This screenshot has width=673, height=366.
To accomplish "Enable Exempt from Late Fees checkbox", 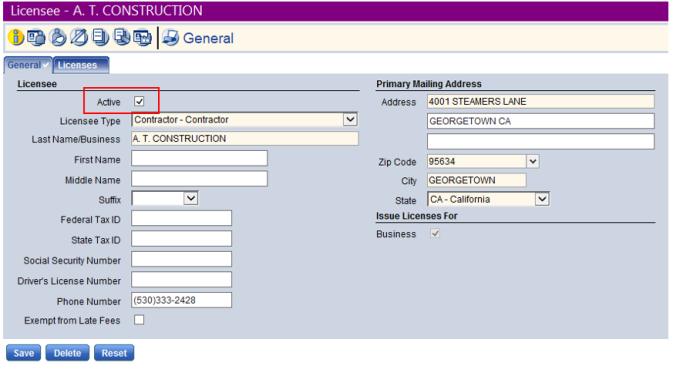I will pos(139,320).
